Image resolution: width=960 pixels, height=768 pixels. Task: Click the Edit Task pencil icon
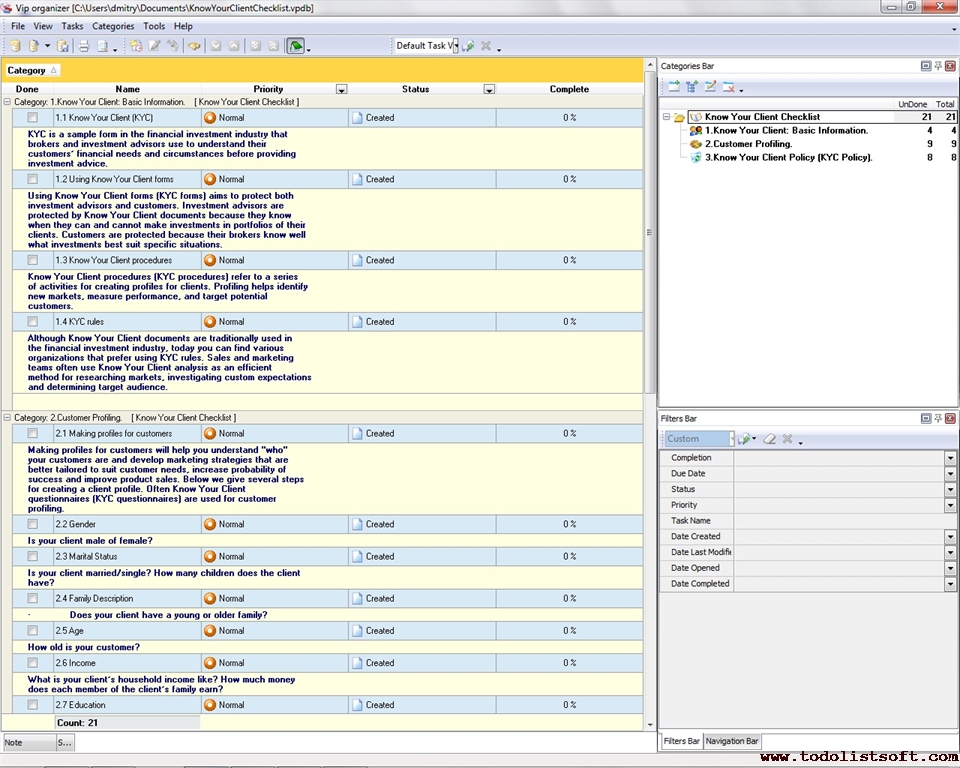154,46
